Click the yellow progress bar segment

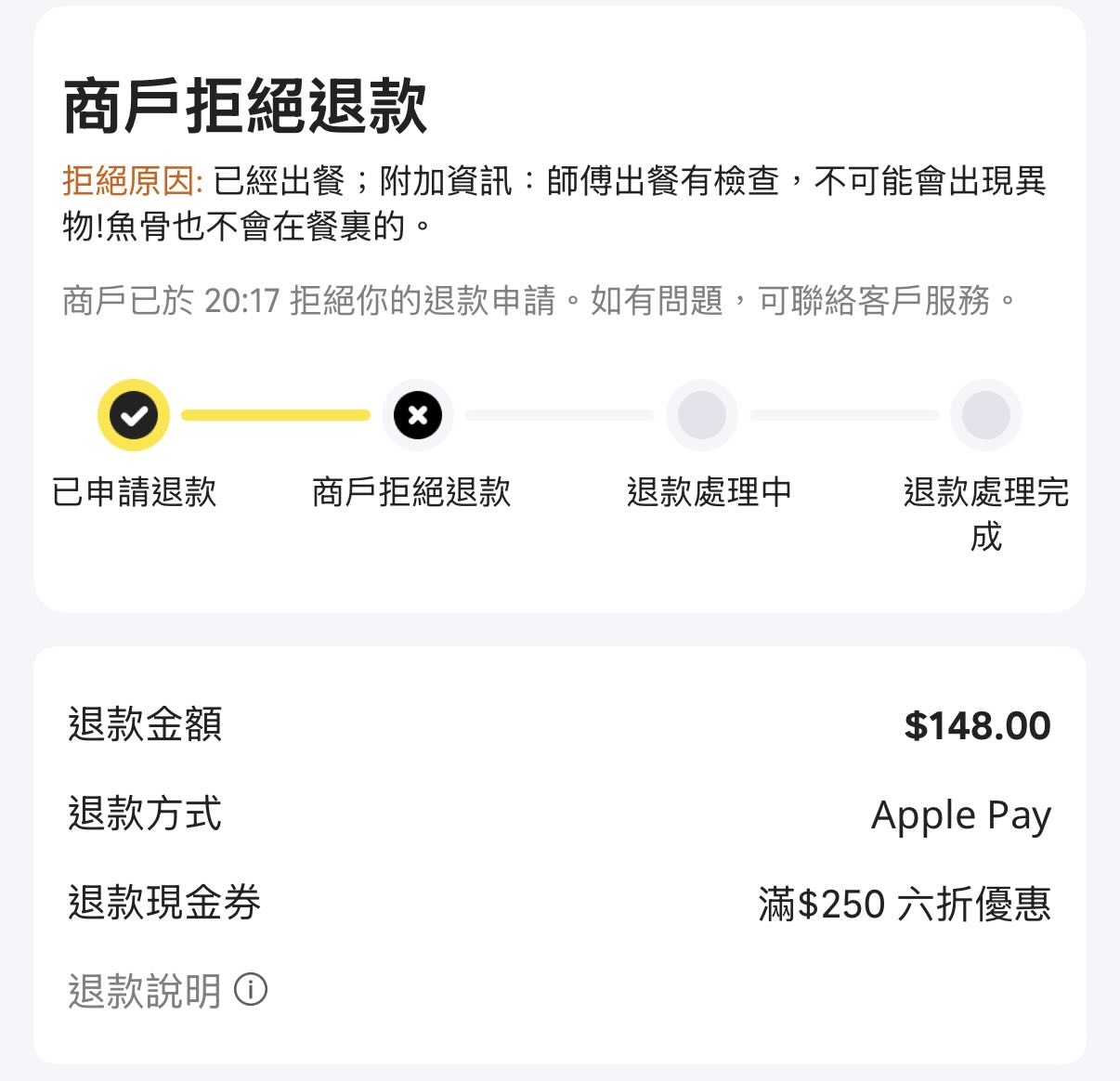275,415
